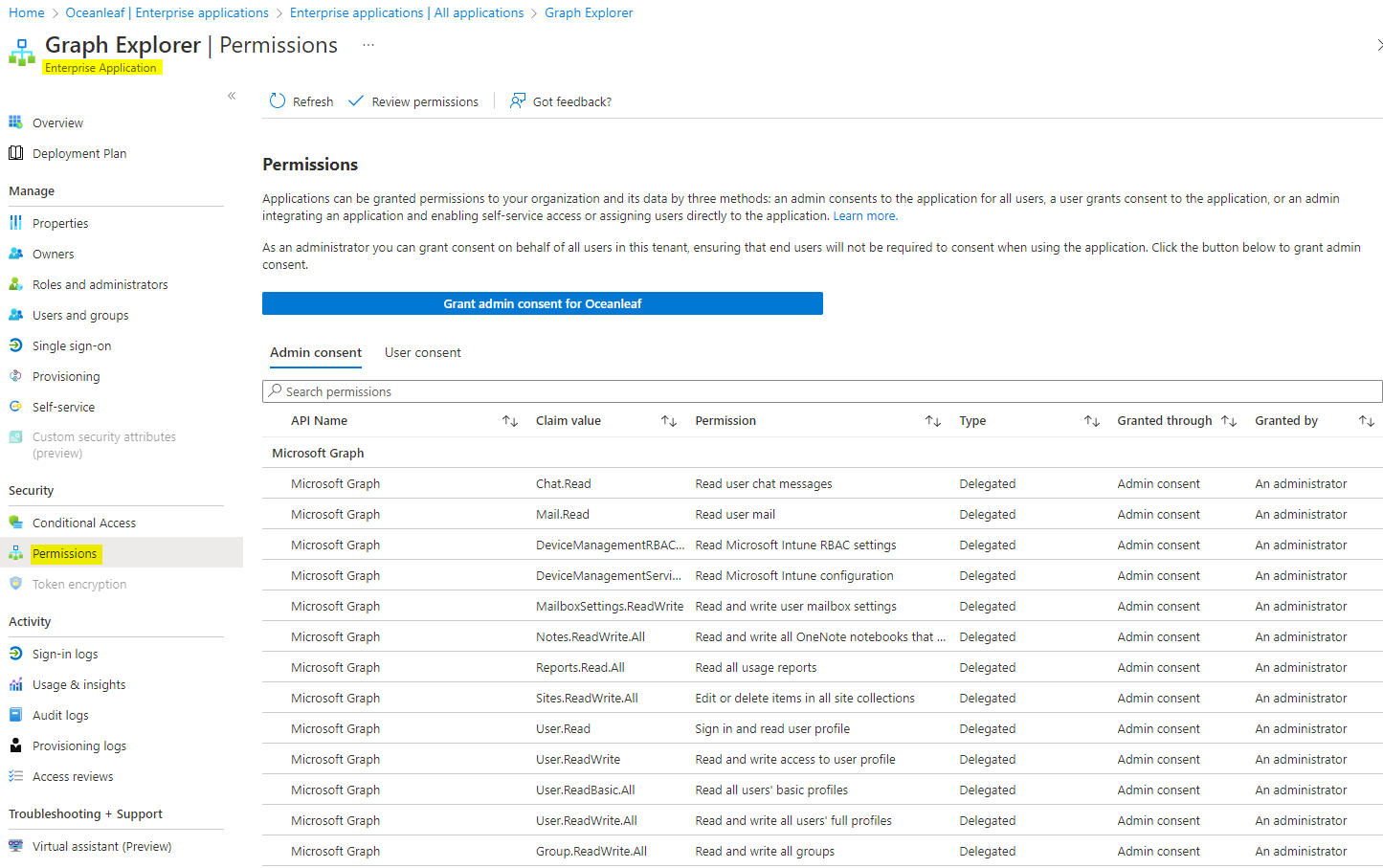The image size is (1383, 868).
Task: Click the Deployment Plan book icon
Action: tap(15, 153)
